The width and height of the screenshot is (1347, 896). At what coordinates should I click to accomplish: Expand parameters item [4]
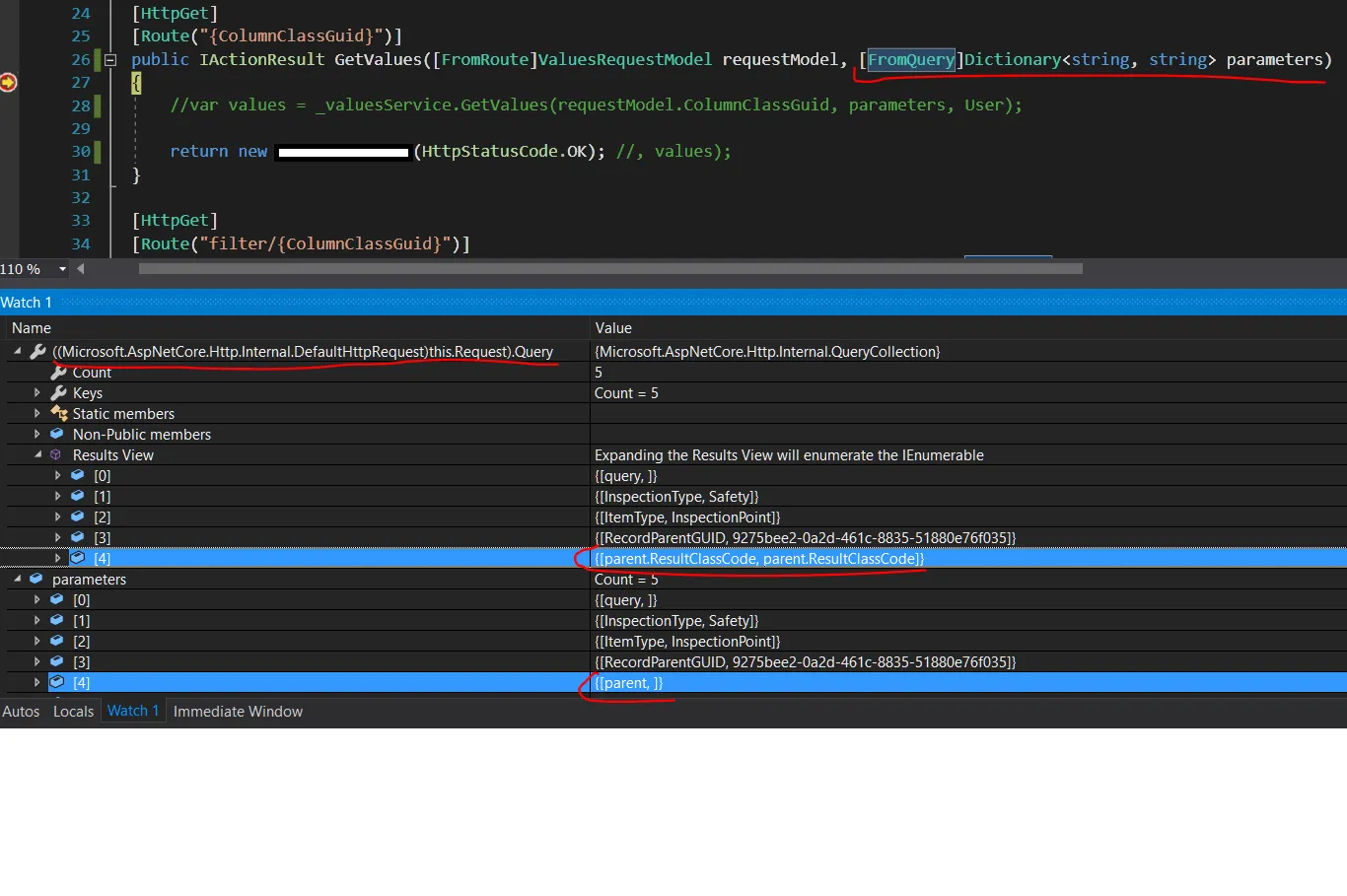(x=37, y=683)
